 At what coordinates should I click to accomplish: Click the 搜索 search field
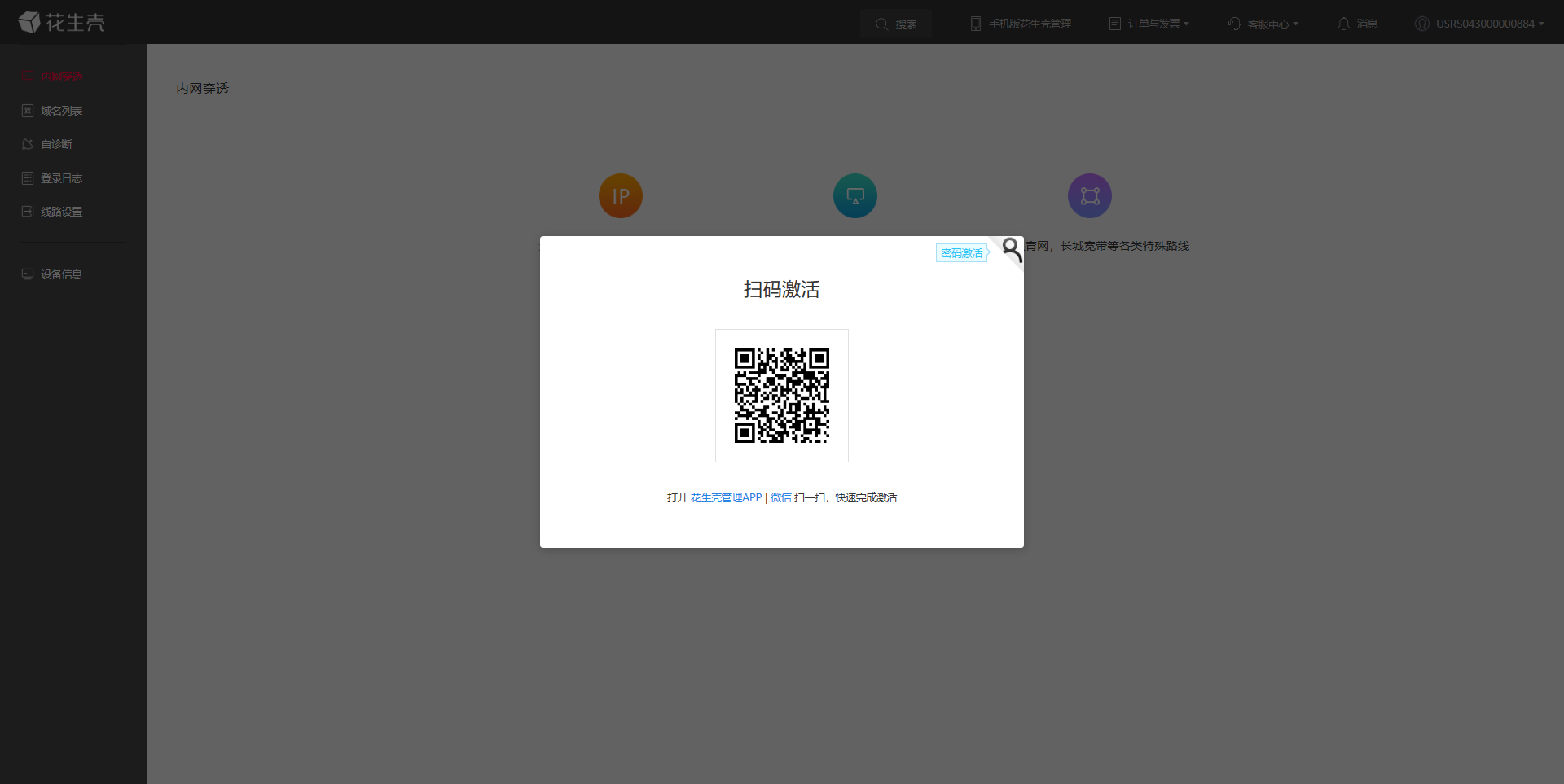point(896,24)
